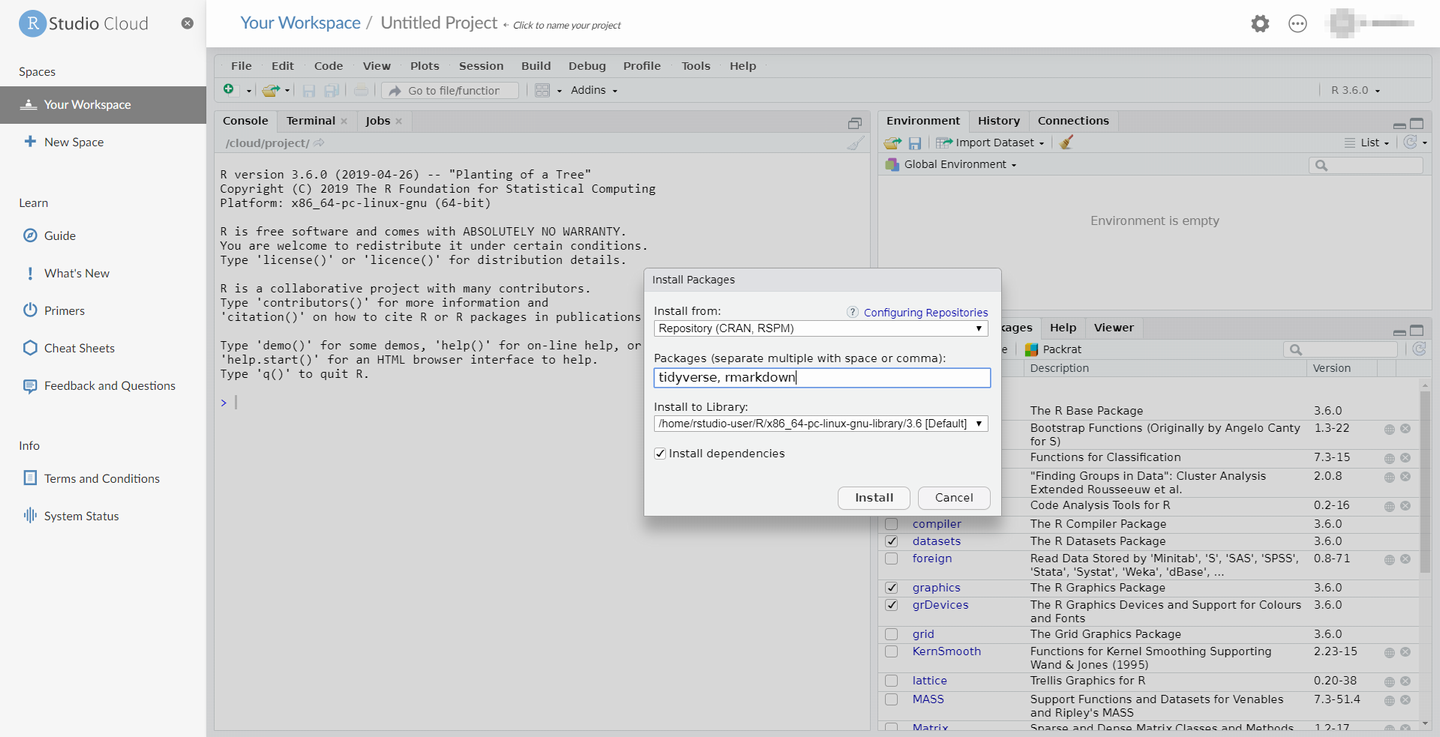Click the view current directory arrow icon
1440x737 pixels.
click(x=320, y=143)
